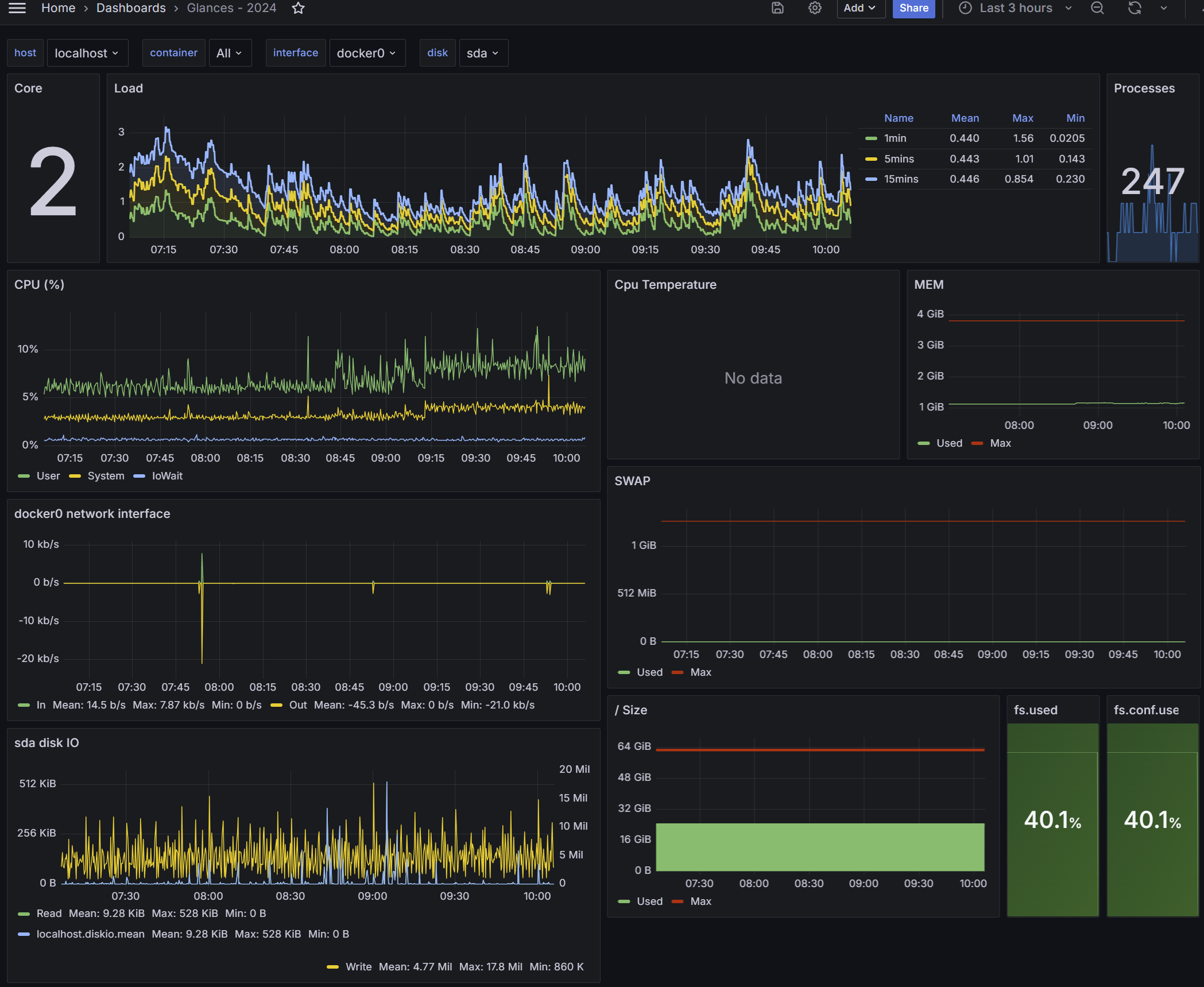
Task: Toggle the 1min series in Load legend
Action: click(x=895, y=138)
